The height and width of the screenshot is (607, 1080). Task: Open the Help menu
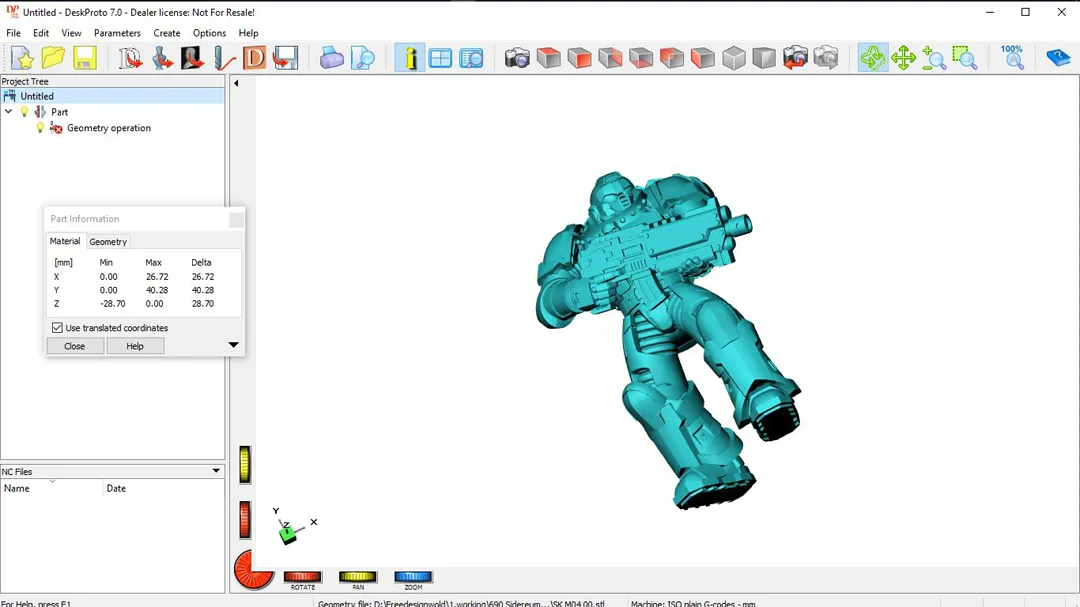point(248,33)
